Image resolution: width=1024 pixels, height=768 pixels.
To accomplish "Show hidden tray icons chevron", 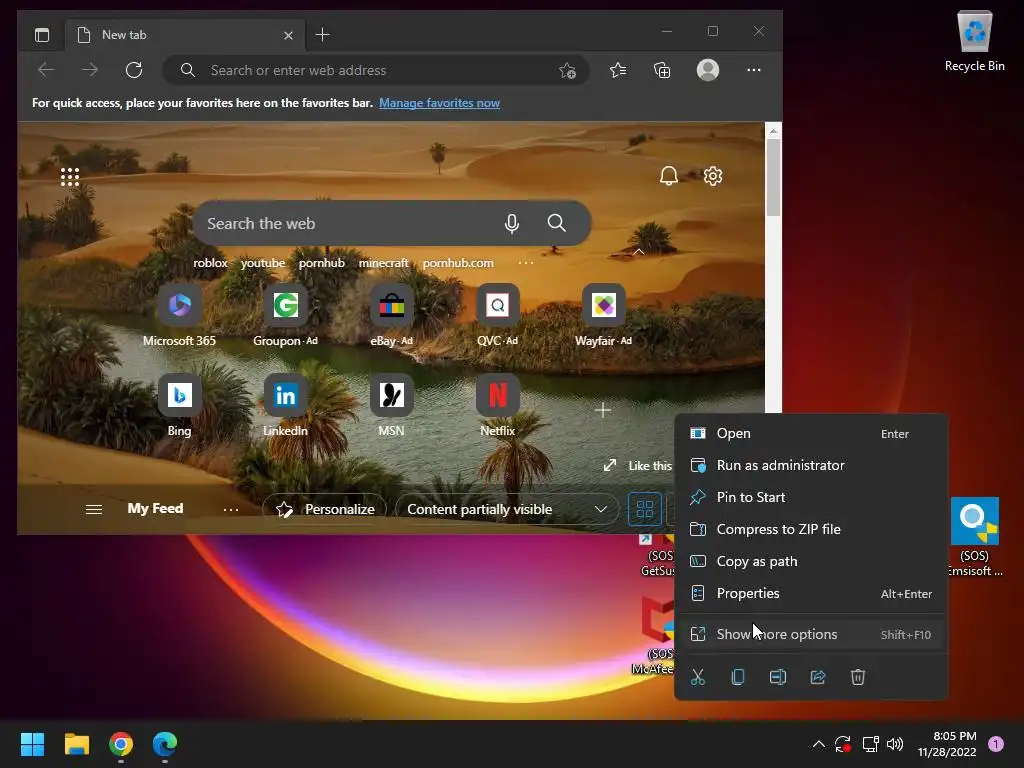I will pos(818,744).
